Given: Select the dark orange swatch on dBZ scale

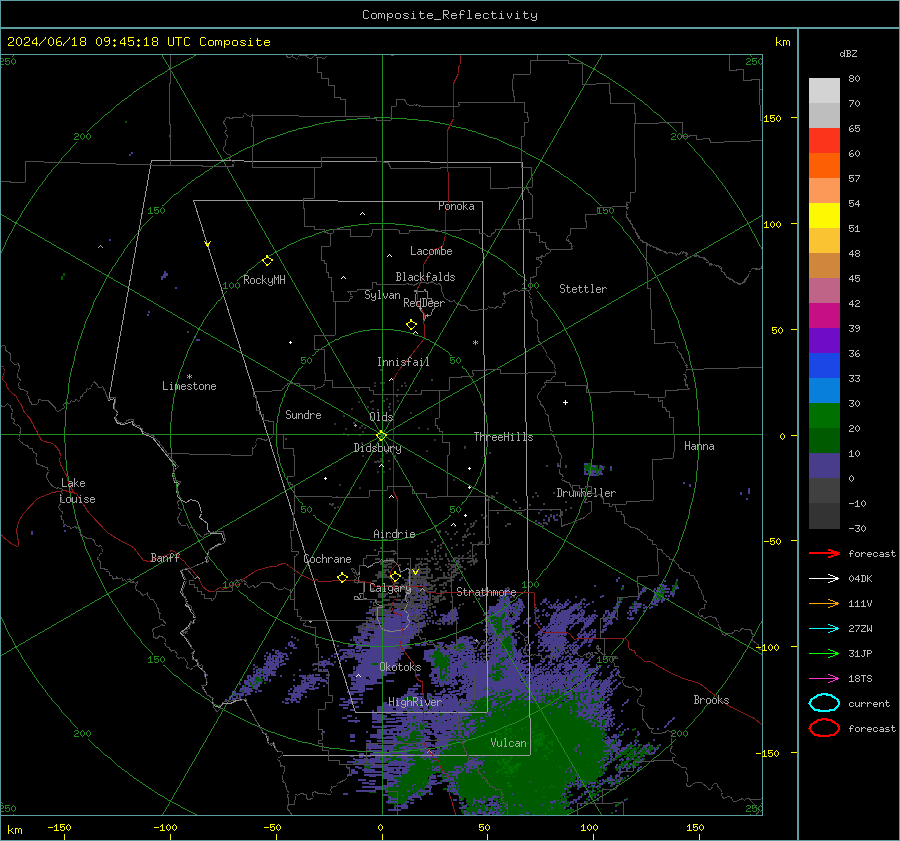Looking at the screenshot, I should click(824, 165).
